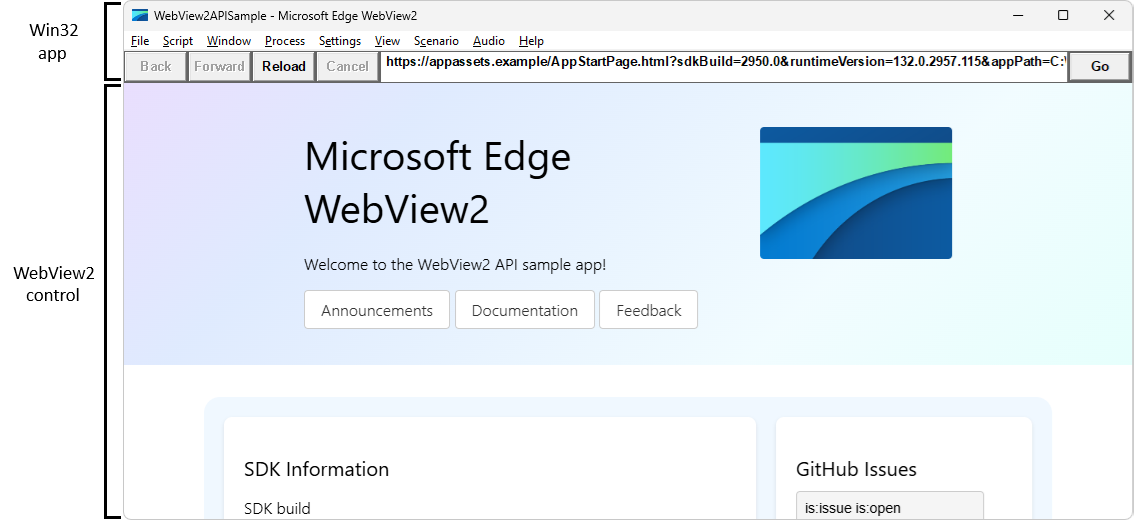Click the Reload toolbar button
This screenshot has width=1134, height=520.
pos(284,67)
